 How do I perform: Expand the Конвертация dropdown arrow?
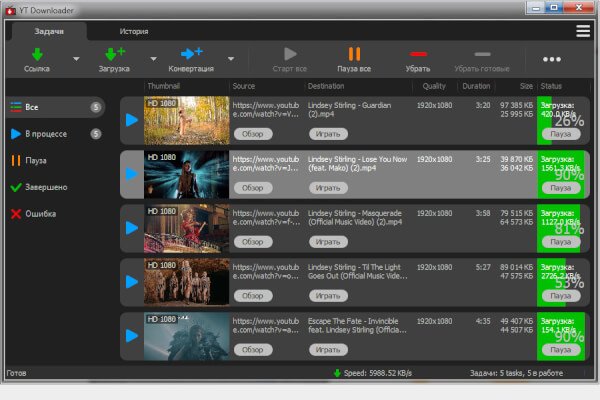click(x=231, y=59)
